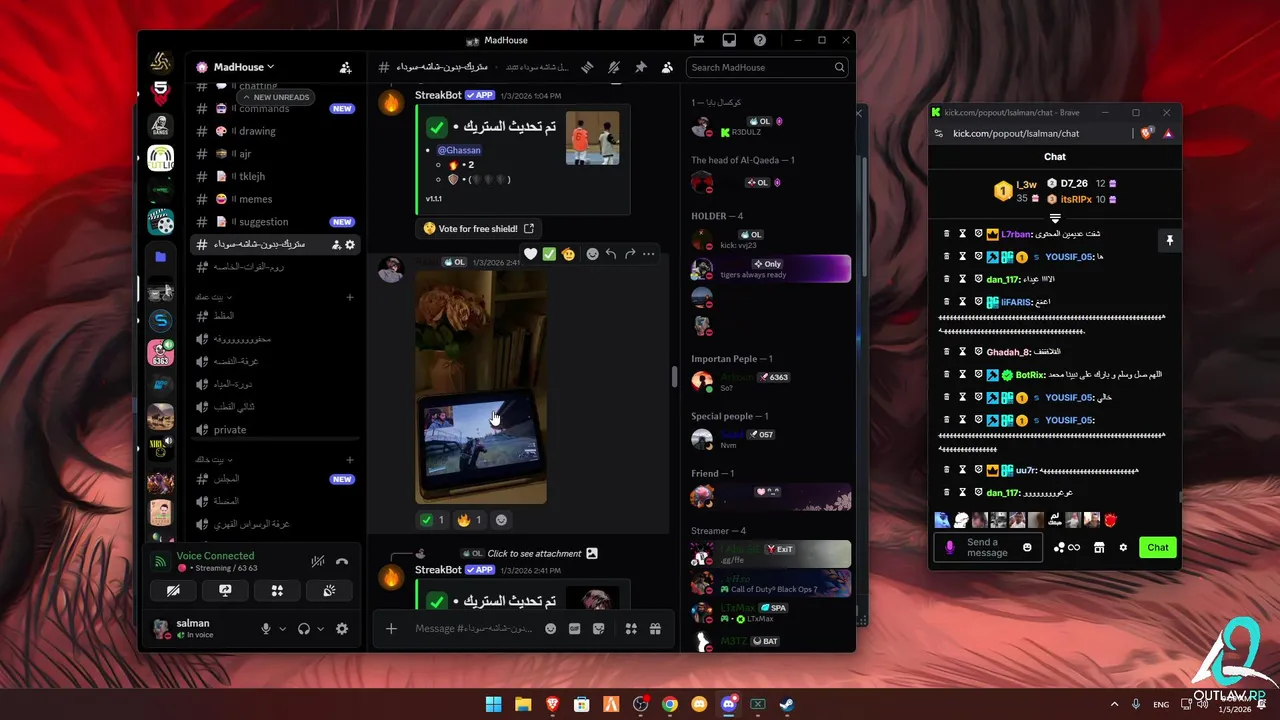Open soundboard button in voice panel
This screenshot has height=720, width=1280.
tap(329, 591)
